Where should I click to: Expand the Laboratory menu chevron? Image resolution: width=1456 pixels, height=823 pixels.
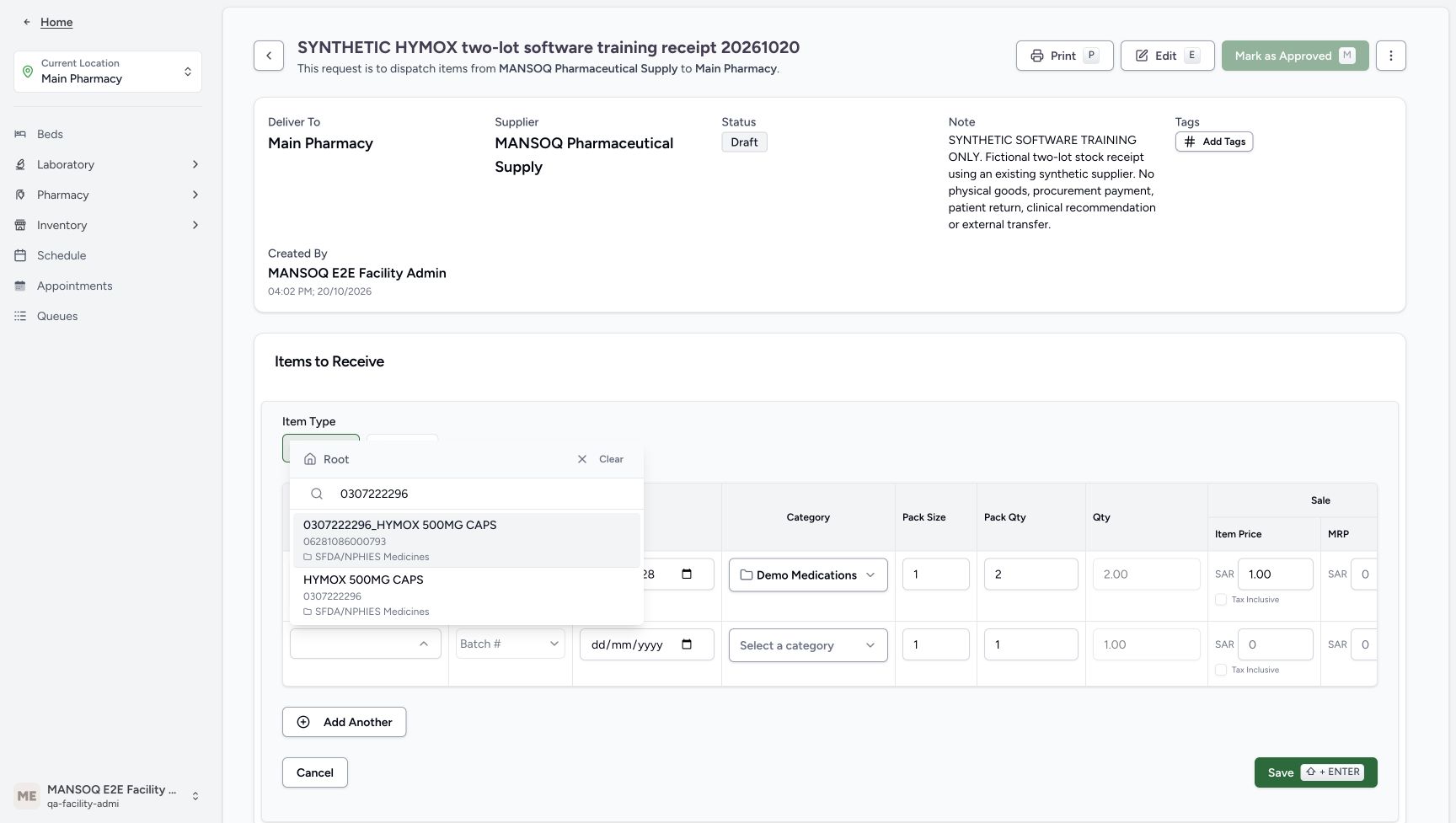point(195,164)
